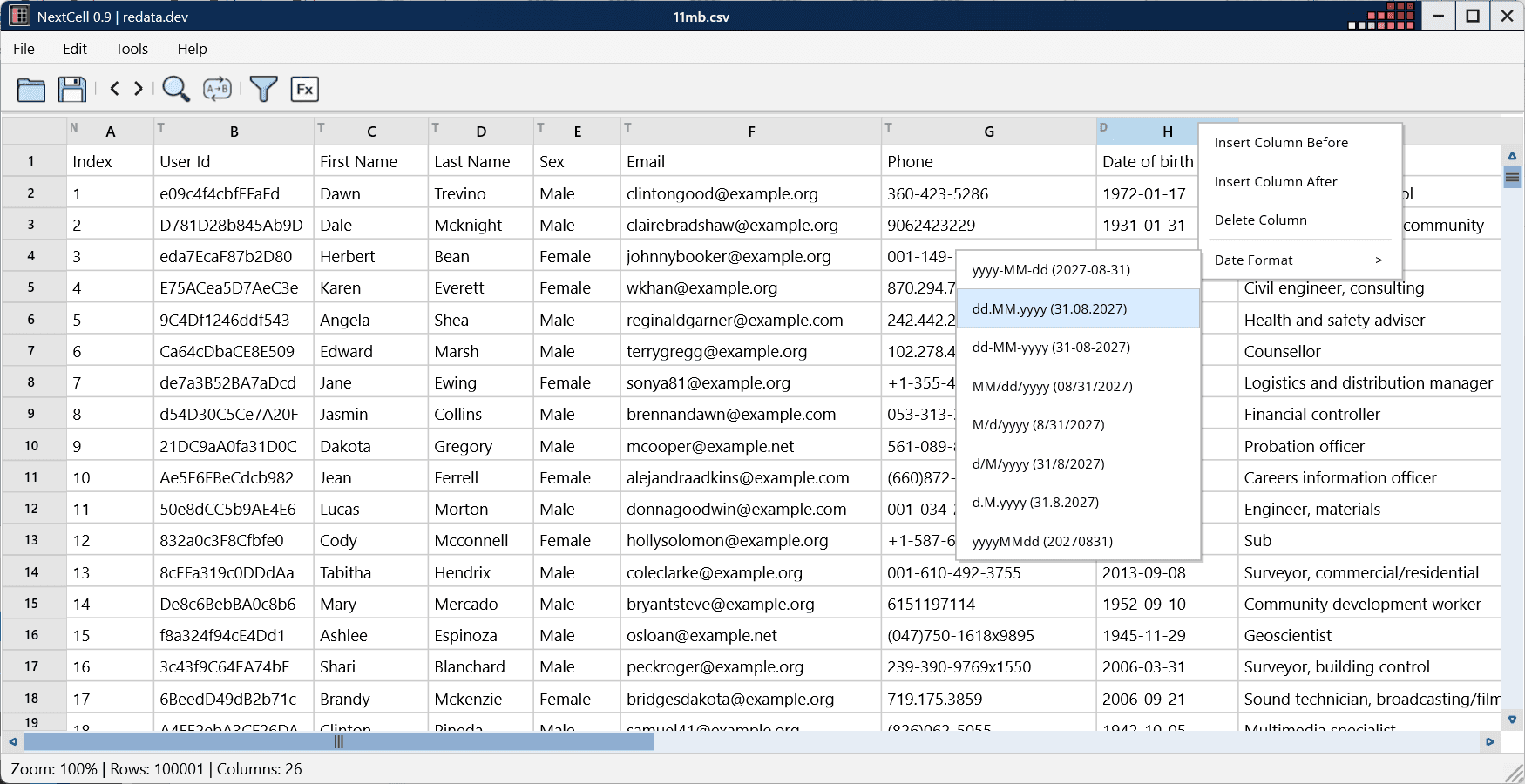
Task: Go back using the left arrow icon
Action: coord(115,89)
